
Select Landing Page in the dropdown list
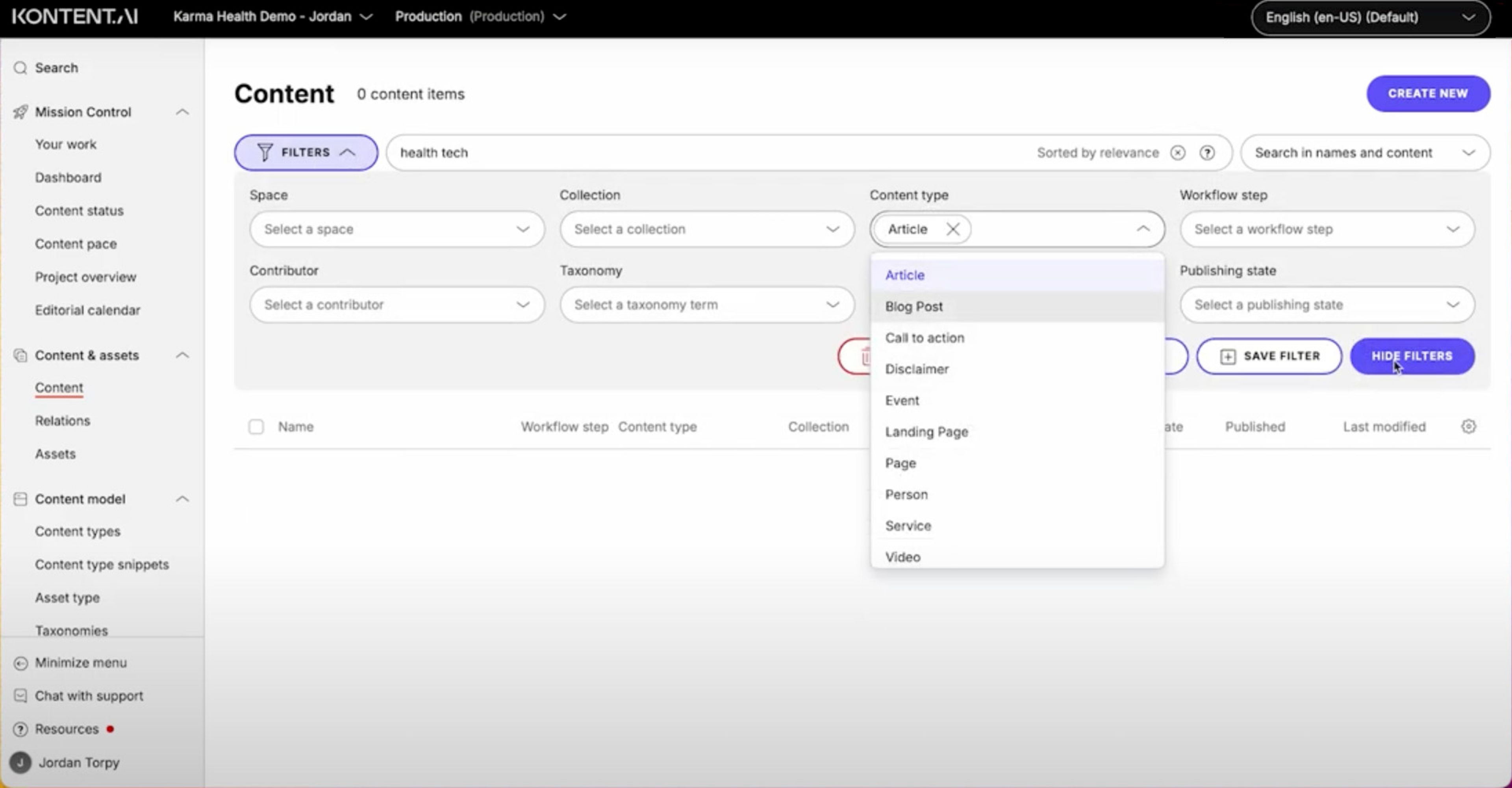926,432
